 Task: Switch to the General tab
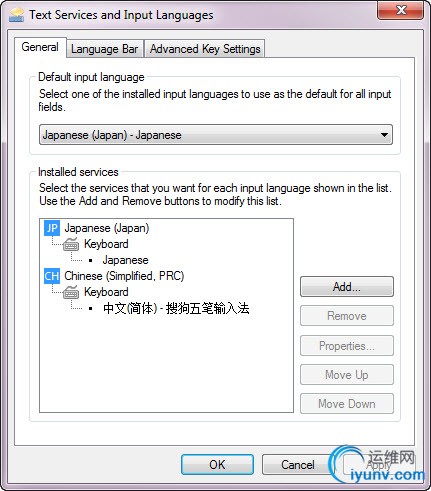(40, 47)
